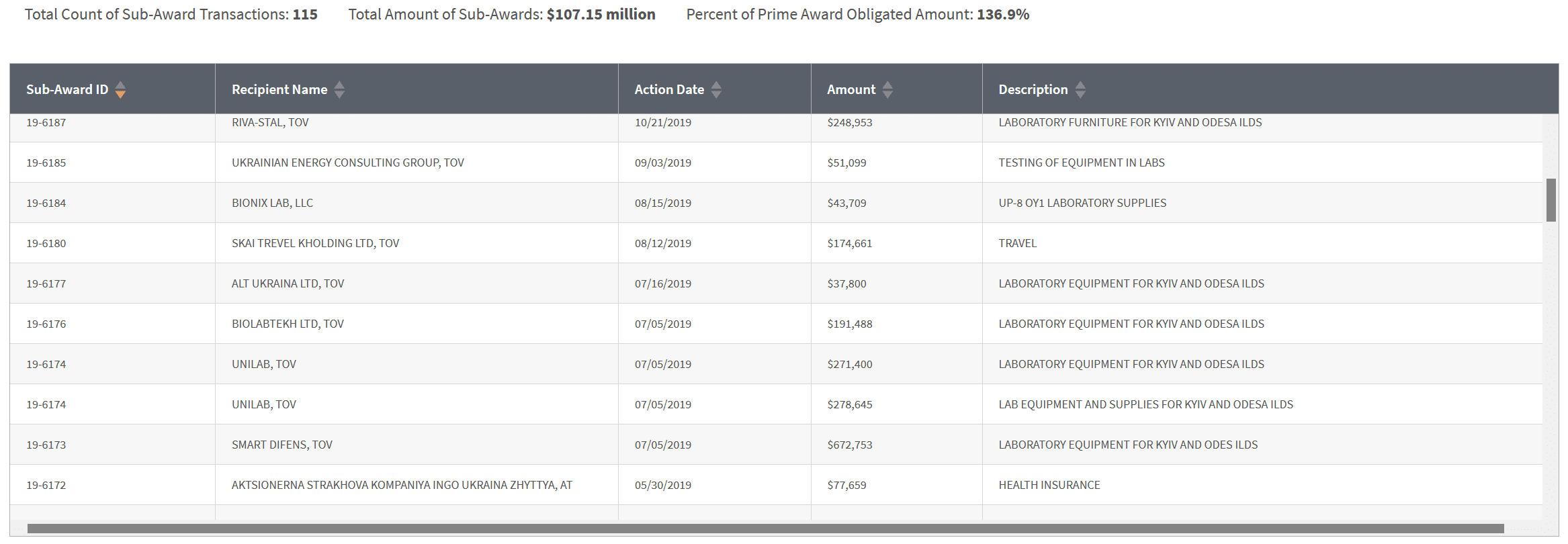Select UKRAINIAN ENERGY CONSULTING GROUP row
This screenshot has width=1568, height=544.
(348, 163)
